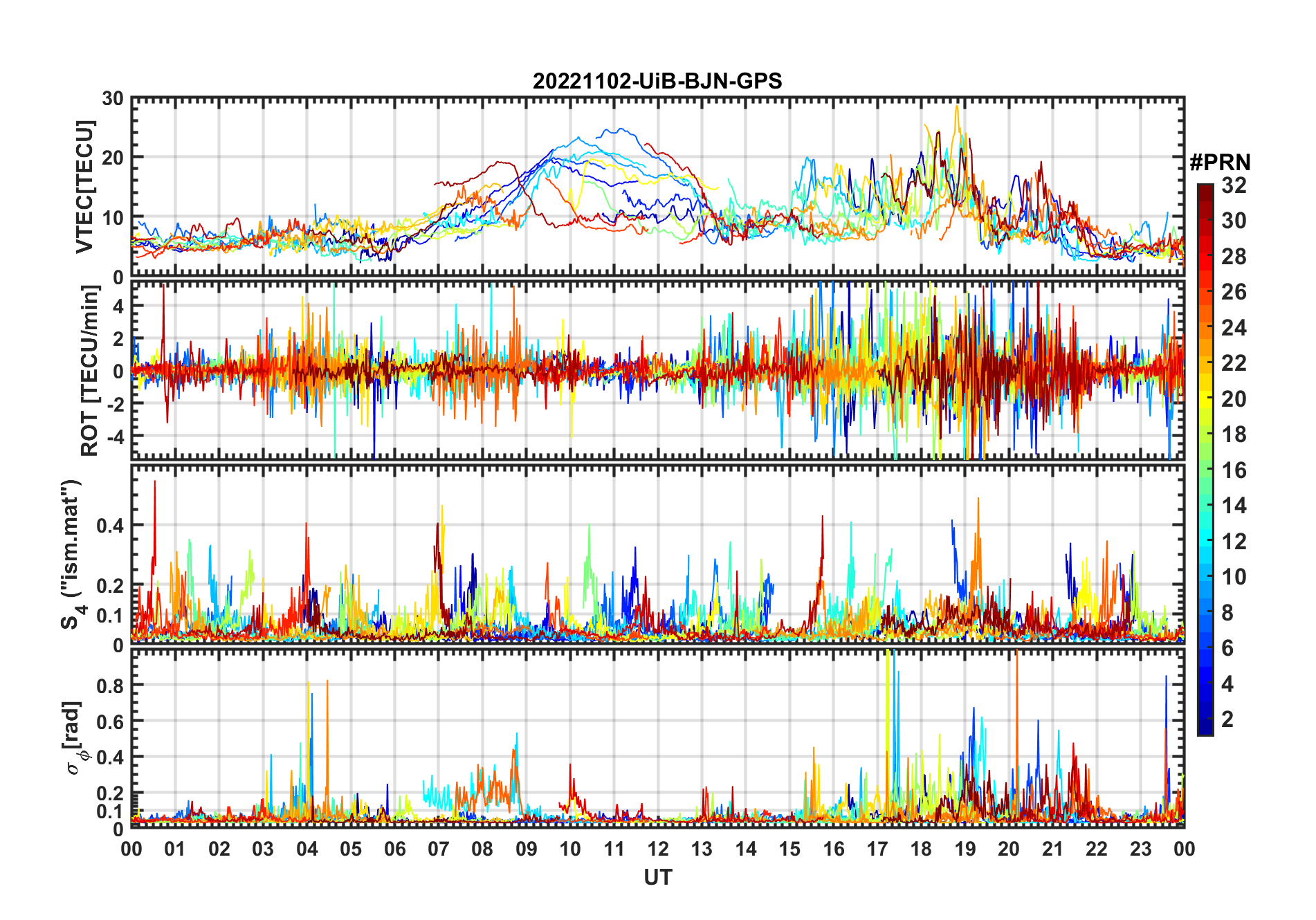
Task: Click hour label 01 on the UT axis
Action: point(175,849)
